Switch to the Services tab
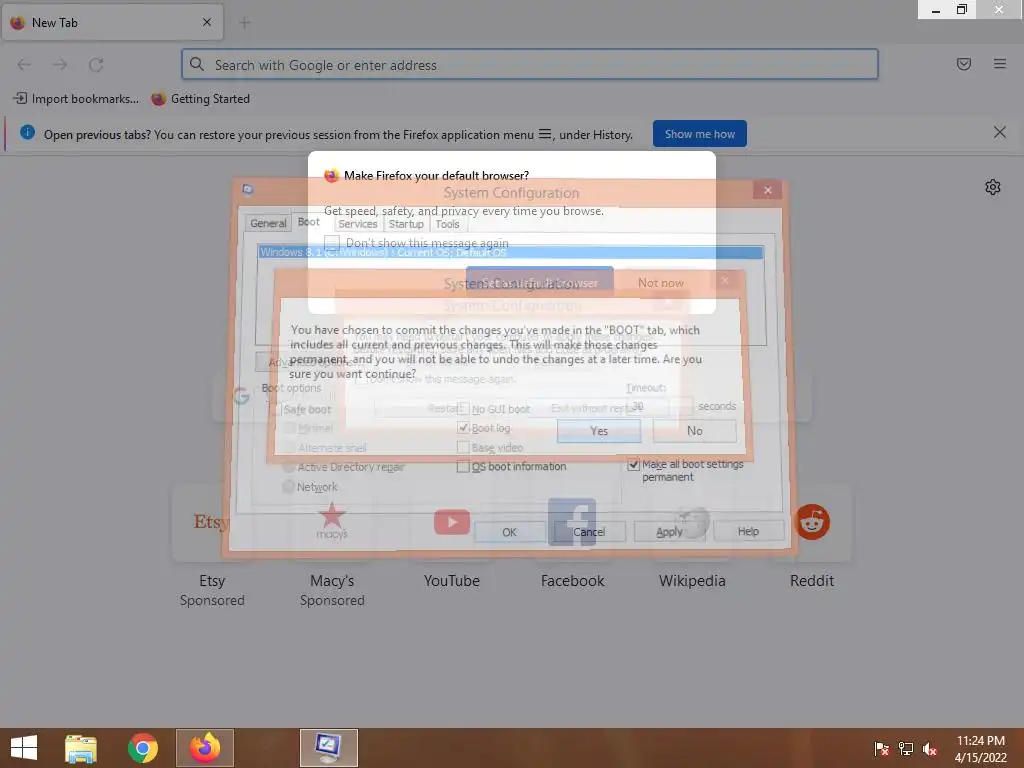 click(x=357, y=224)
